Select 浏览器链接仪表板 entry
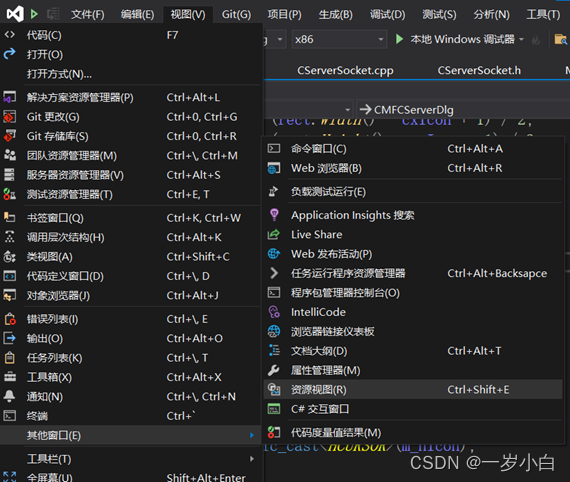 [x=413, y=331]
